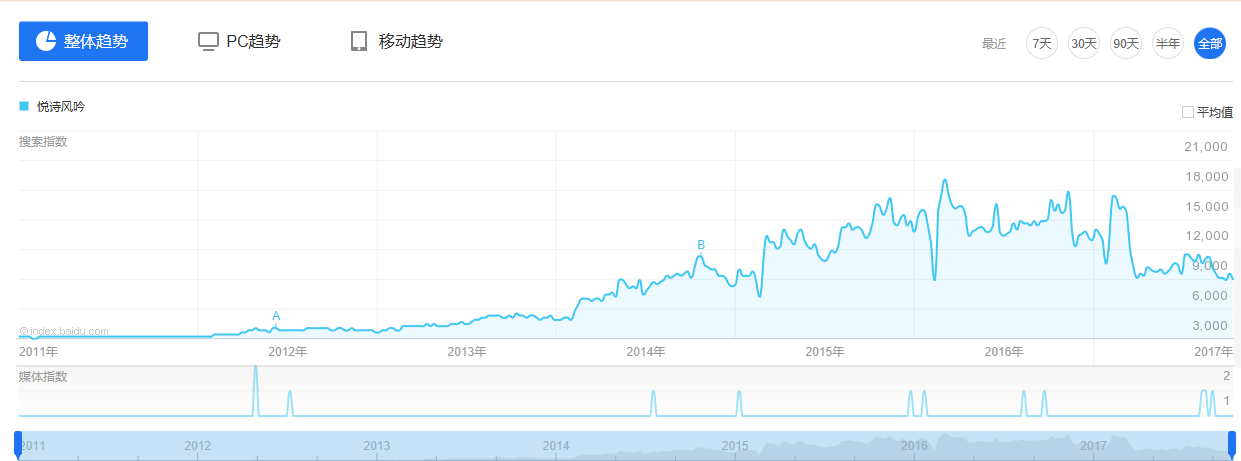Show the last 7天 of data
This screenshot has width=1241, height=461.
(1042, 43)
